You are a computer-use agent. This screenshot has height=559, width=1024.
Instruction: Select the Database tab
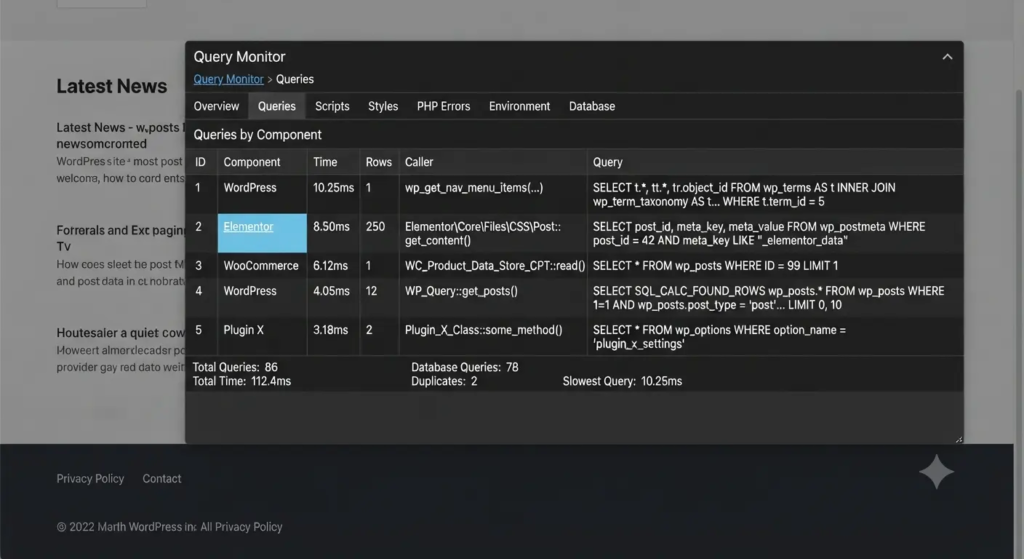(592, 106)
